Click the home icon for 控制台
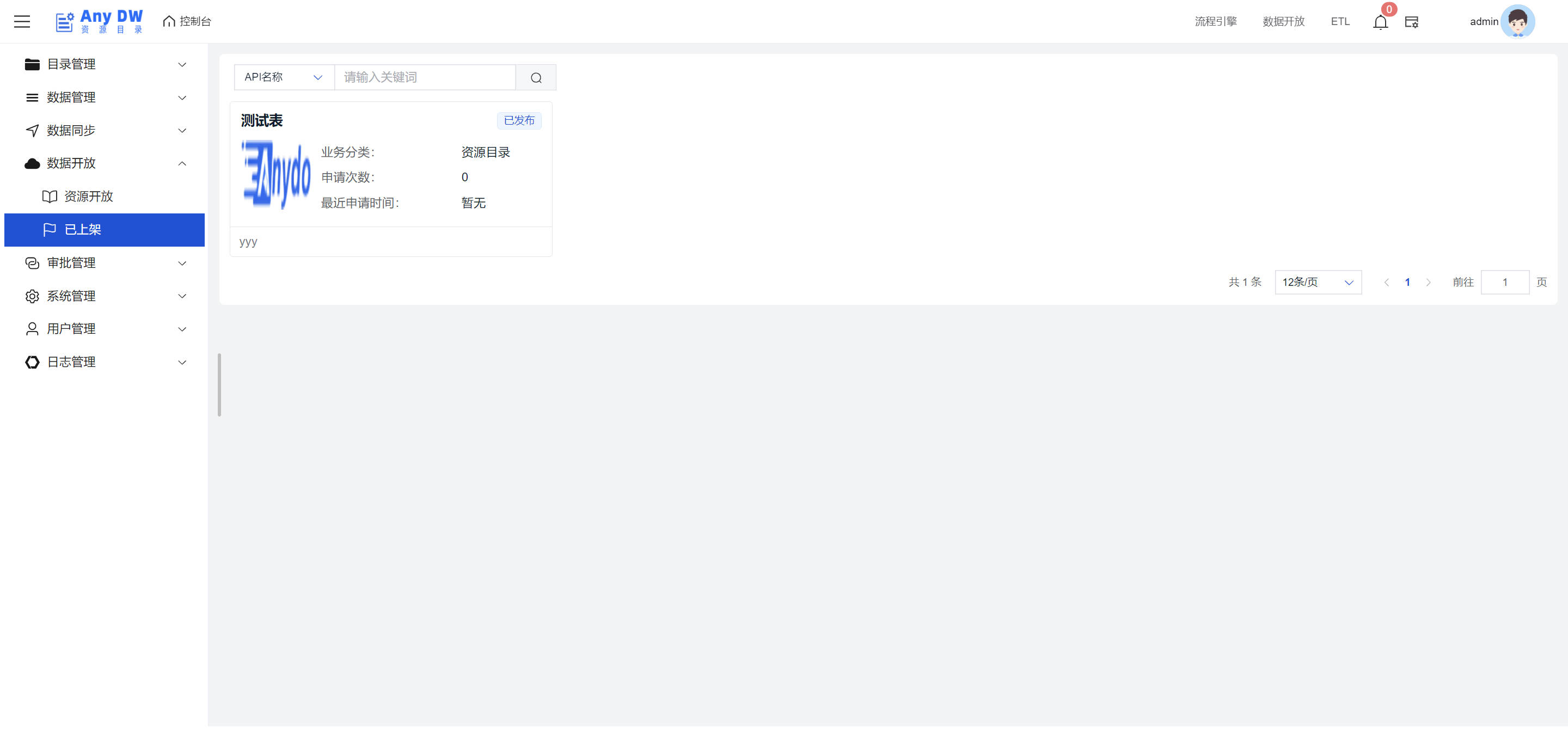The height and width of the screenshot is (735, 1568). tap(169, 21)
